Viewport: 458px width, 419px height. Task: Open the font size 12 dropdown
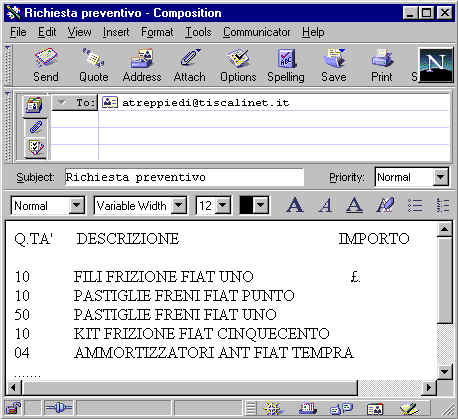coord(223,205)
